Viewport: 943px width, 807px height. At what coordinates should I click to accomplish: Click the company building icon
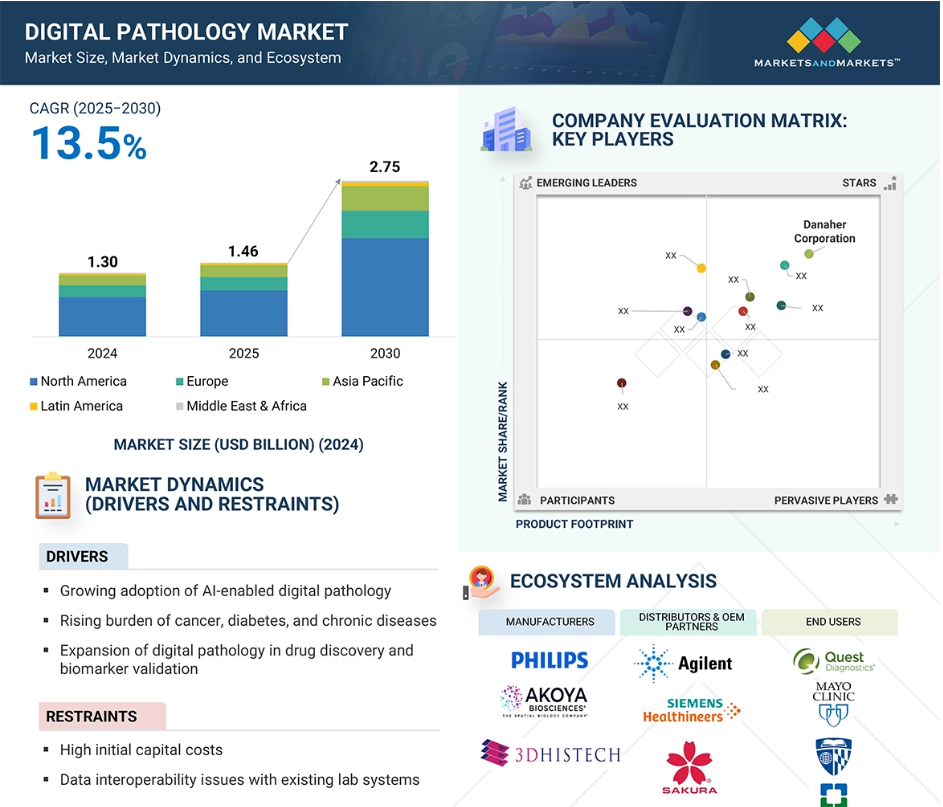506,129
